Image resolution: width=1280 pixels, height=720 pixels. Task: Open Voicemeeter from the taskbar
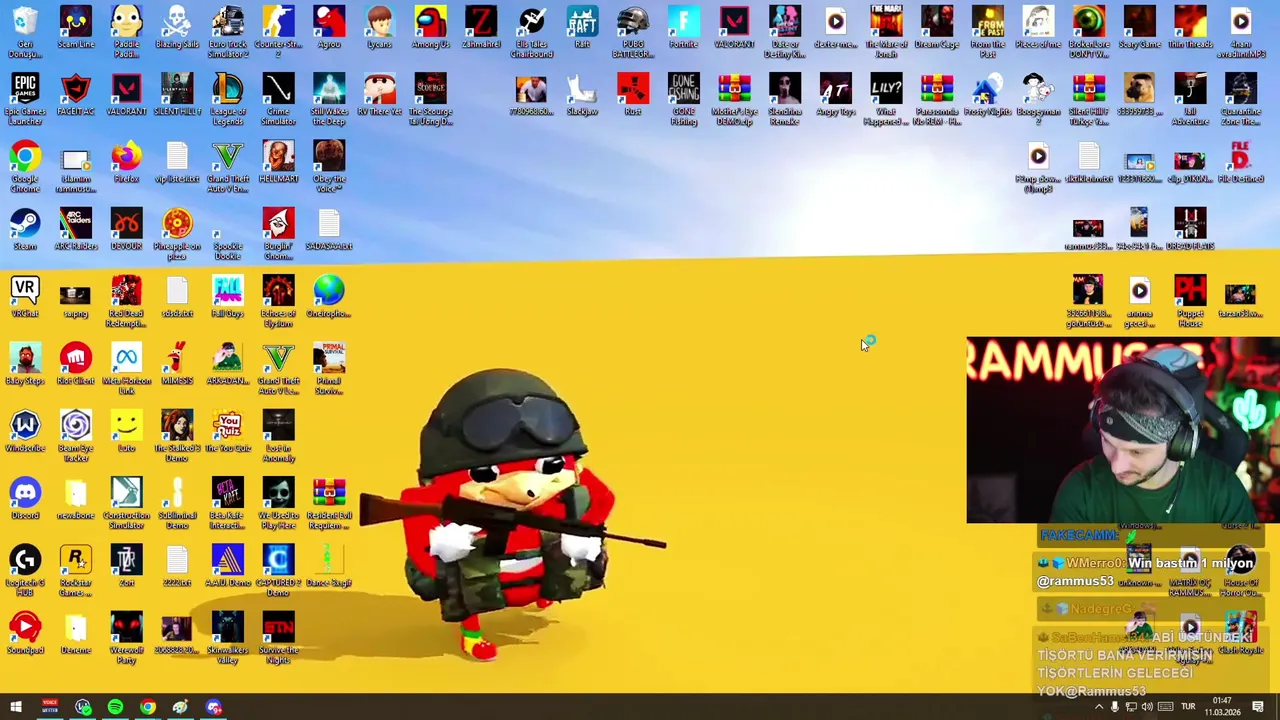click(49, 708)
